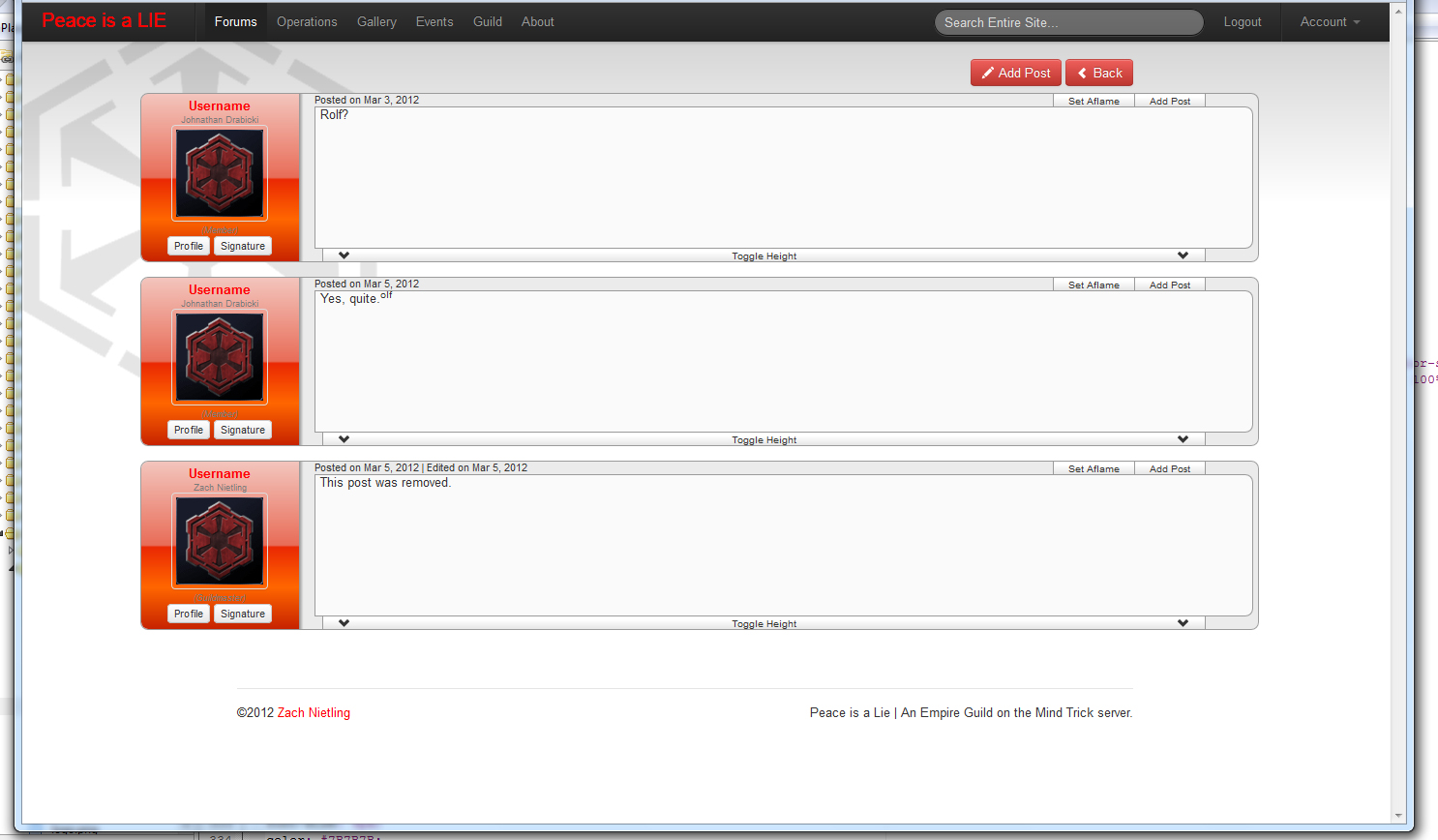
Task: Toggle Height of the second post
Action: 764,440
